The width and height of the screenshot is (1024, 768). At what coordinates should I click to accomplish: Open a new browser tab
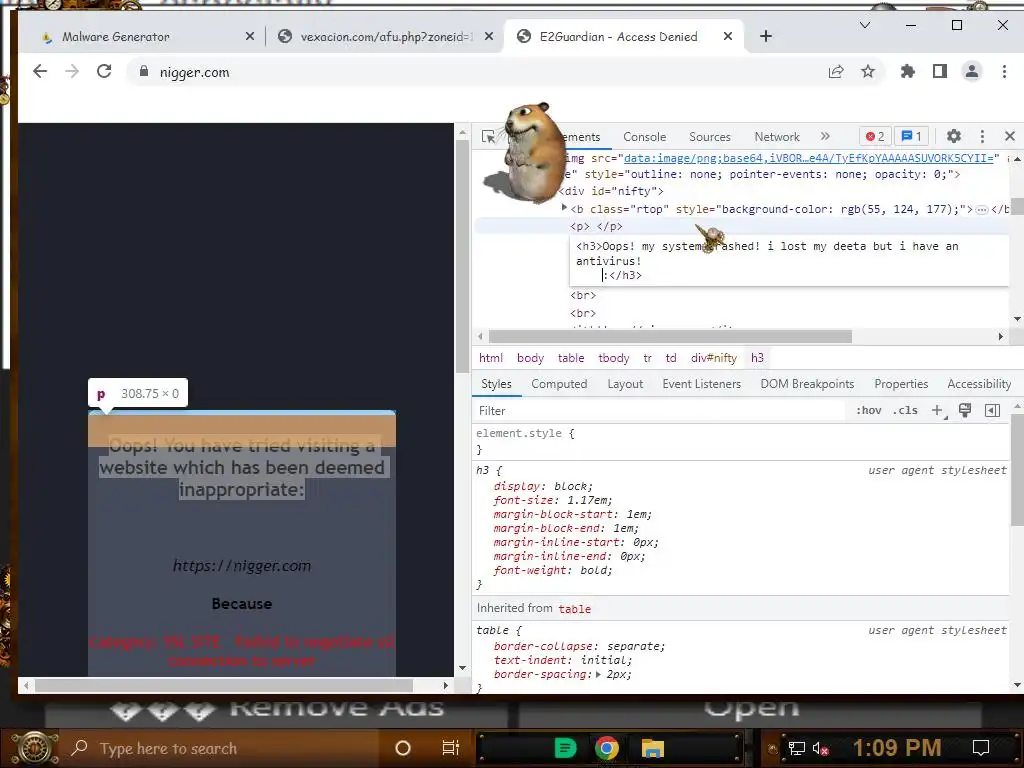[x=766, y=37]
